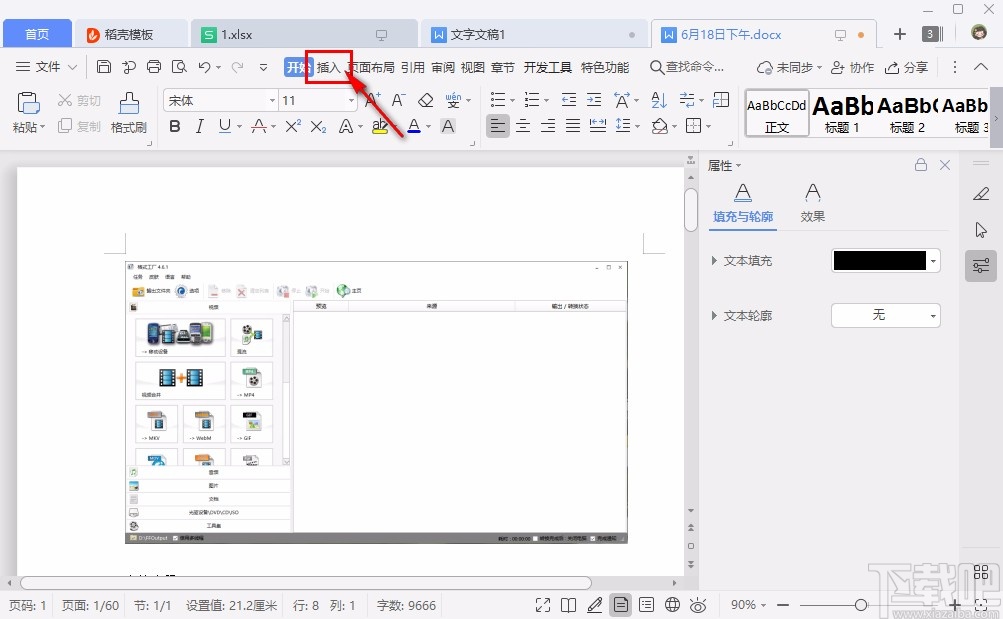
Task: Toggle italic formatting
Action: 198,127
